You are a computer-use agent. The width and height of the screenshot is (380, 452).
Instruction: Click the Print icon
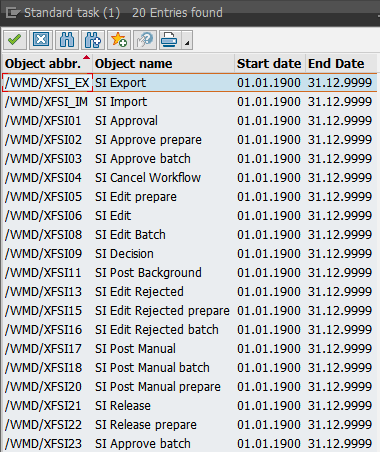[x=170, y=40]
